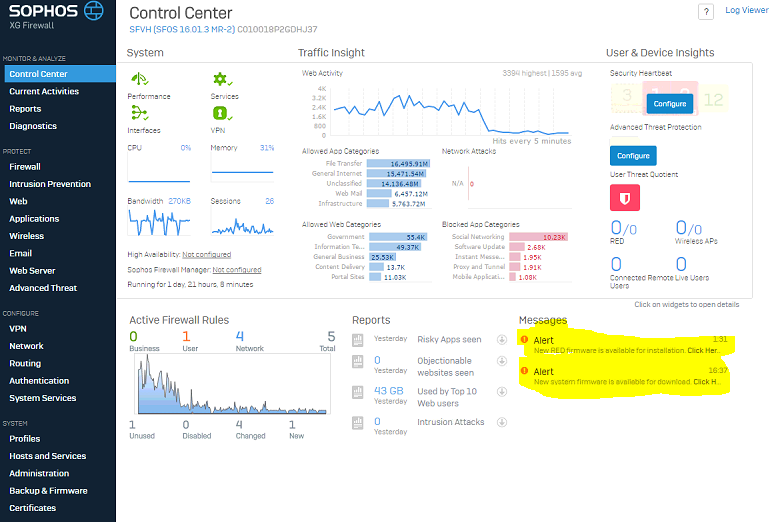Click the first alert warning icon at 1:31
Screen dimensions: 780x522
524,339
